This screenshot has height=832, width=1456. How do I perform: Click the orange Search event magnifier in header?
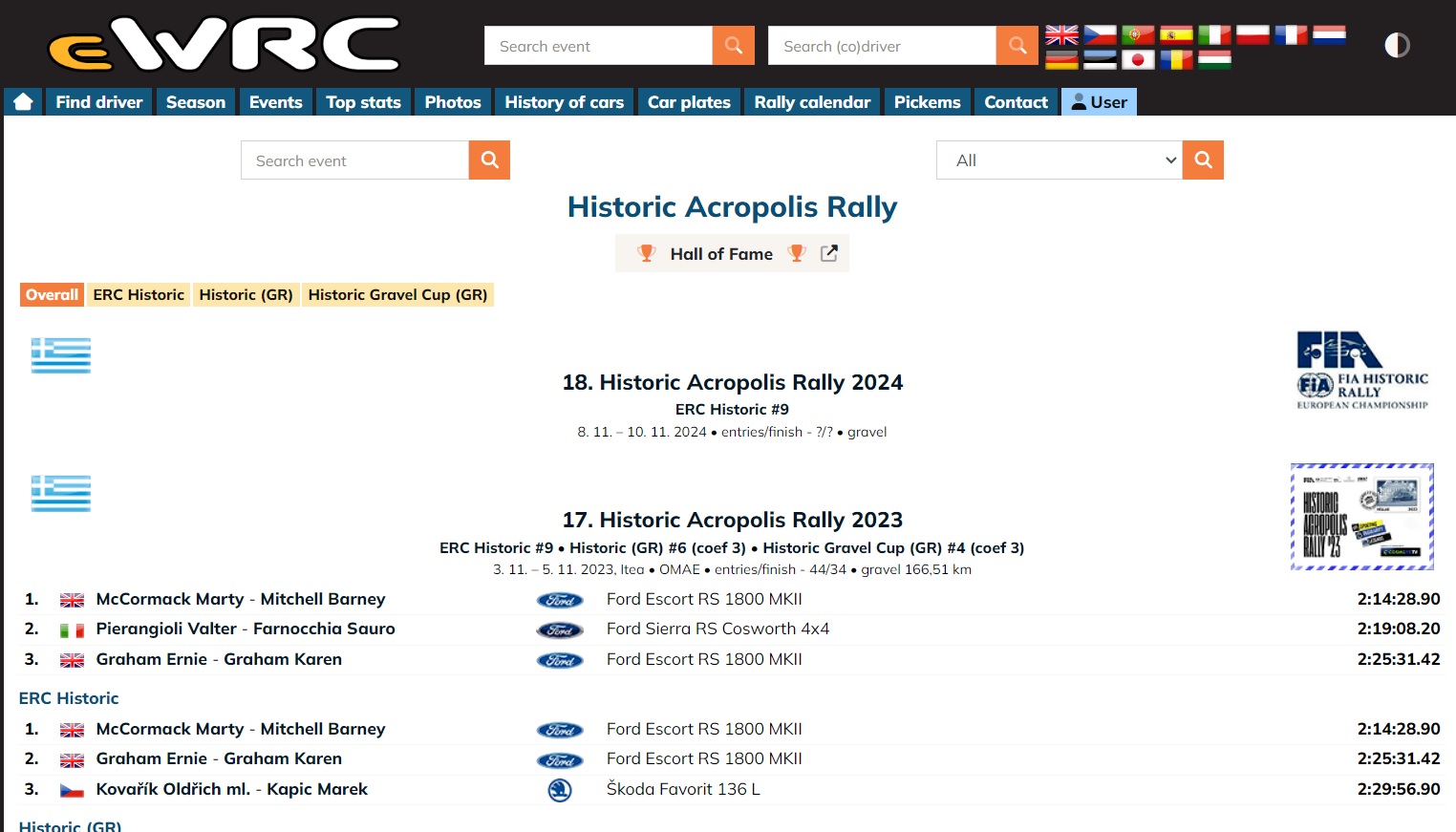[x=733, y=46]
